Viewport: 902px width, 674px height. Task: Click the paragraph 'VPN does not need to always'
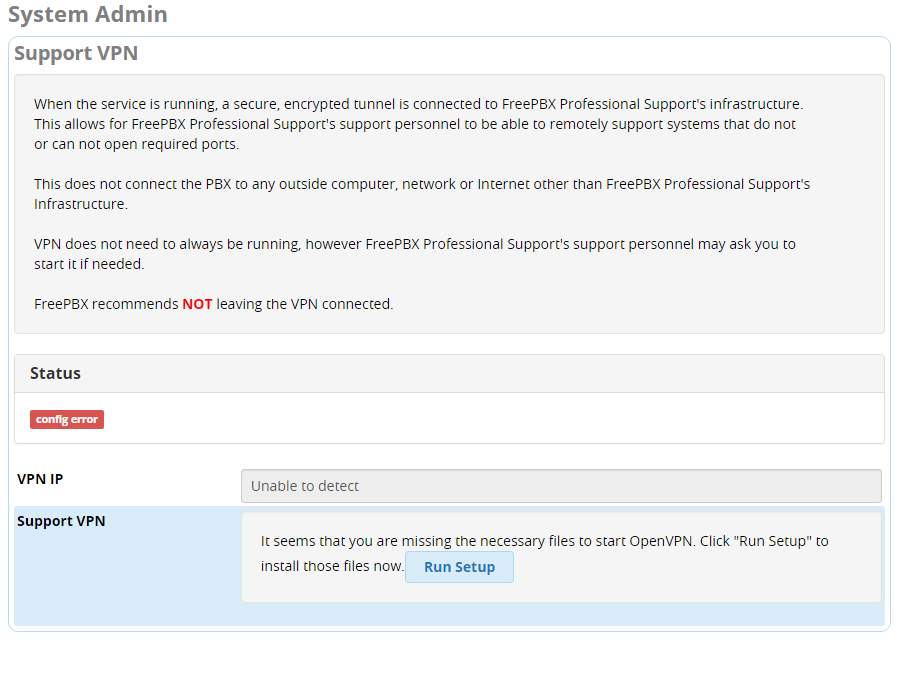414,254
